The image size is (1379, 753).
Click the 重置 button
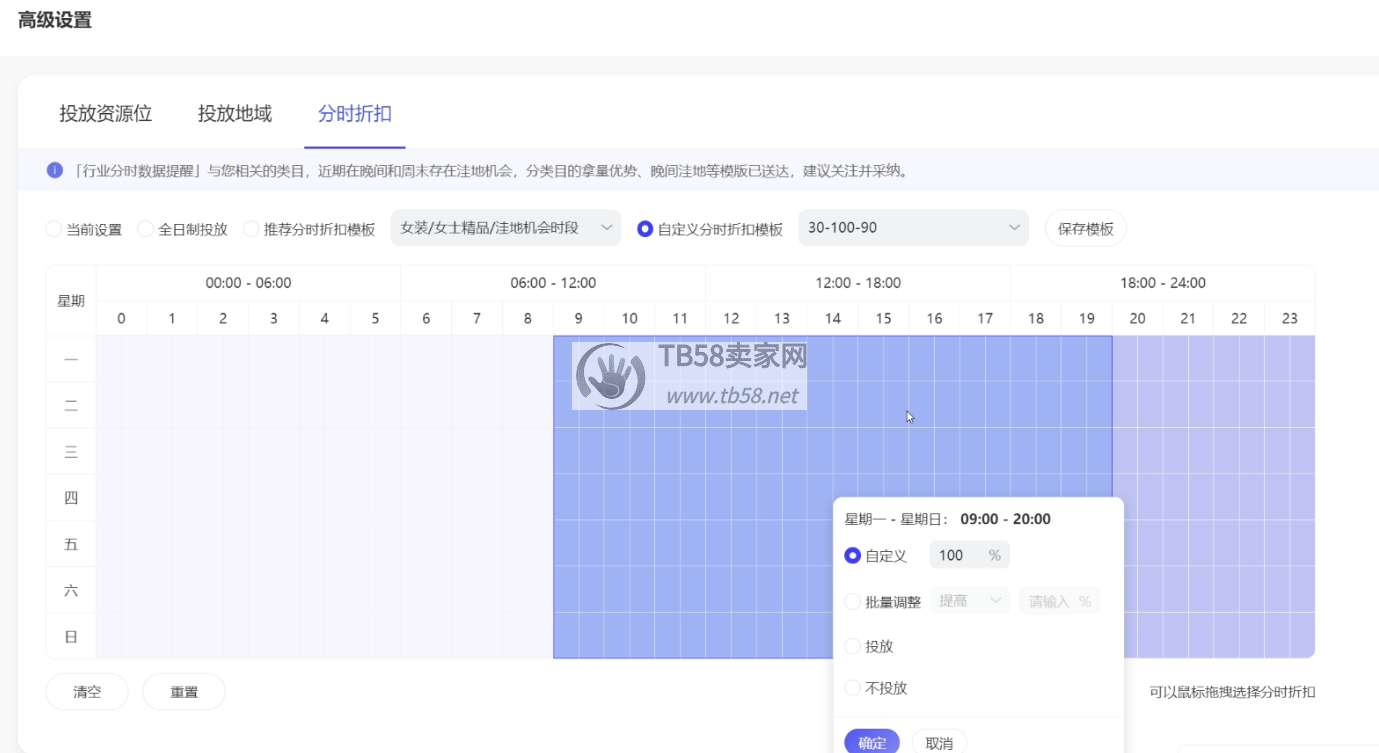tap(184, 692)
